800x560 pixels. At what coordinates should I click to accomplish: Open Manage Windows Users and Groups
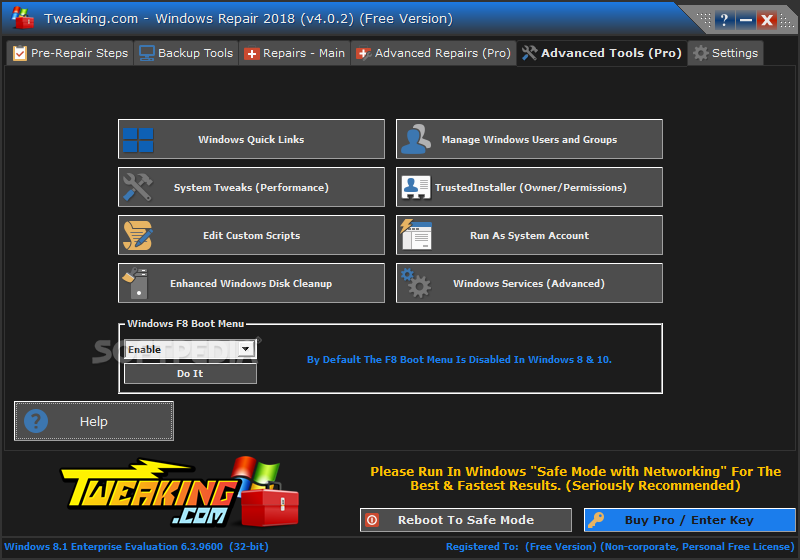click(529, 139)
